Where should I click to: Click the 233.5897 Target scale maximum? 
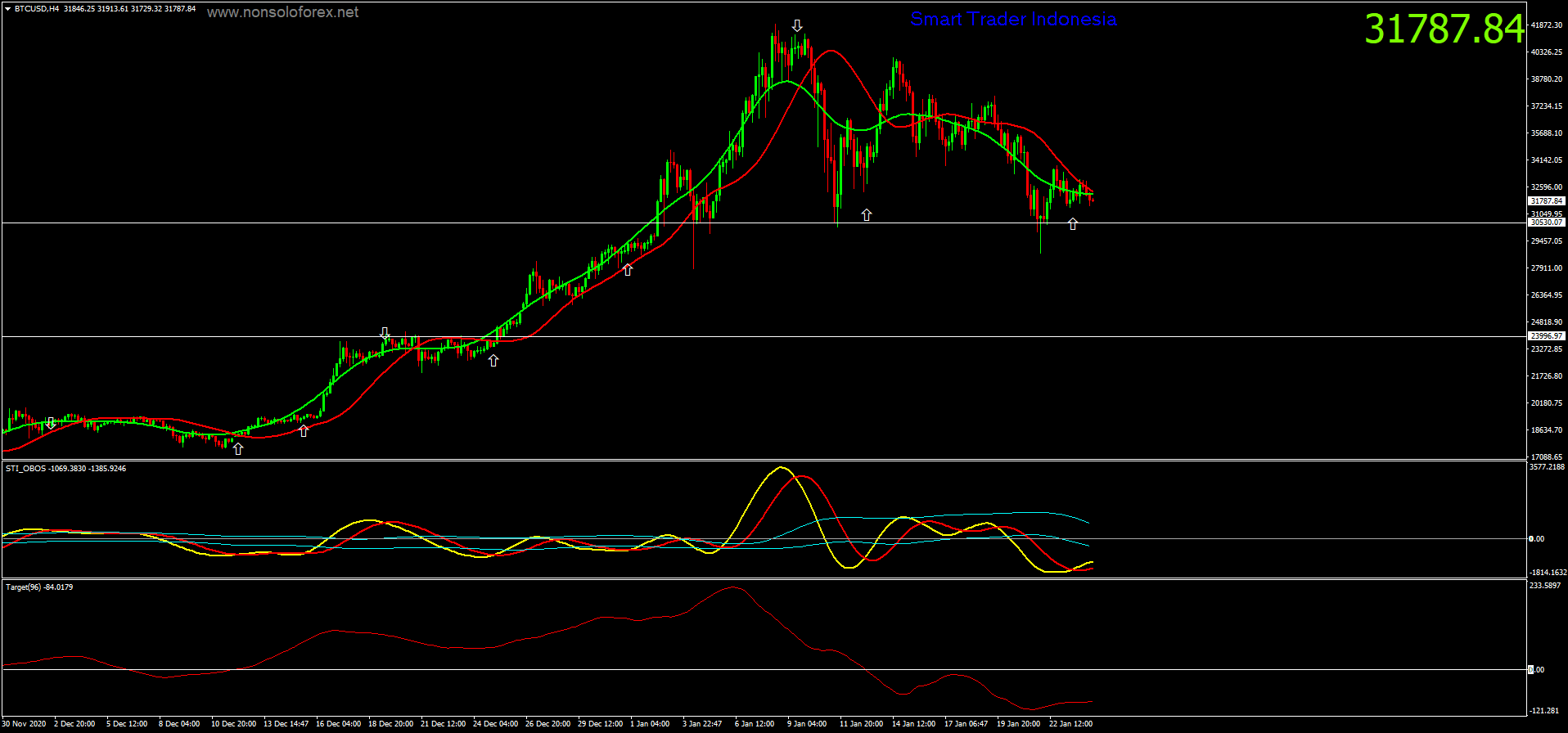(x=1545, y=586)
